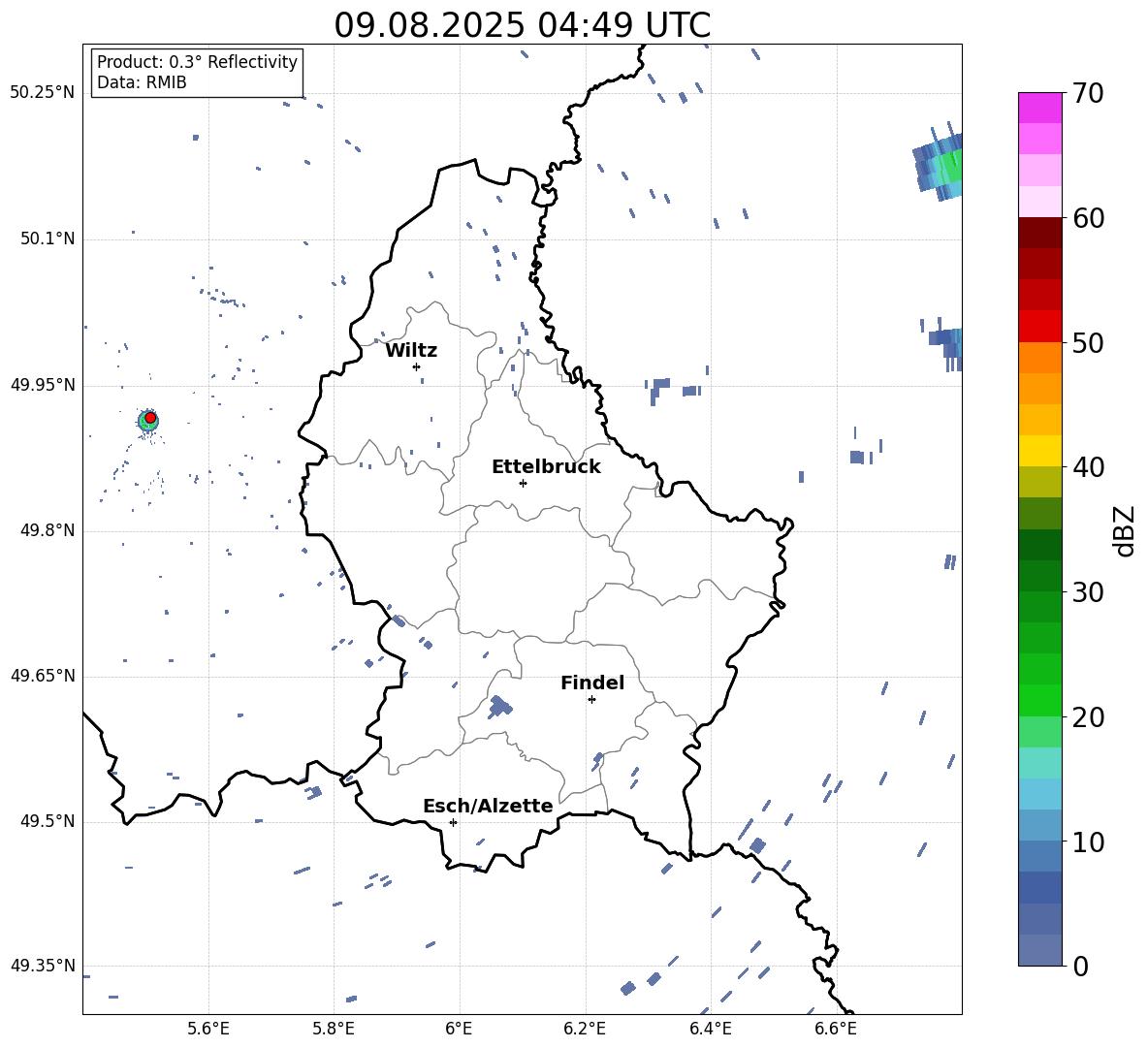This screenshot has height=1048, width=1148.
Task: Click the colorbar tick label 40
Action: click(1088, 467)
